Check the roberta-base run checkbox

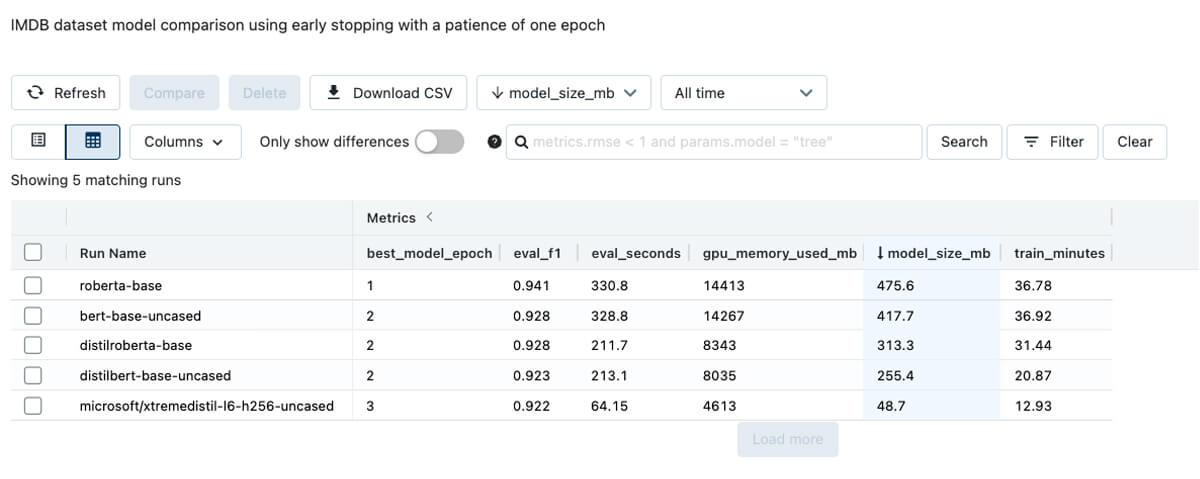(x=33, y=286)
